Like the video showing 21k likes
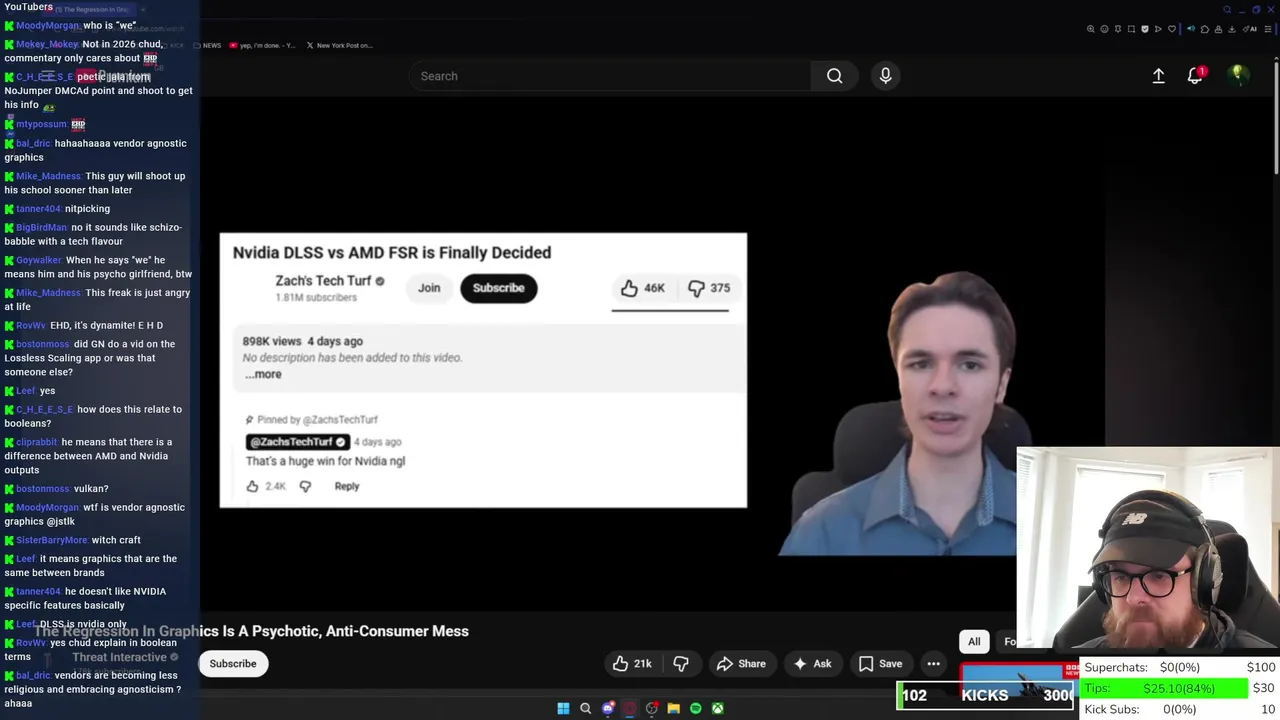1280x720 pixels. tap(632, 664)
